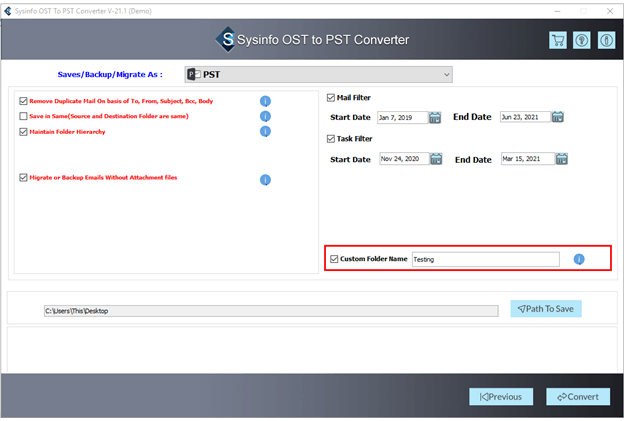
Task: Open calendar for Task Filter end date
Action: [562, 159]
